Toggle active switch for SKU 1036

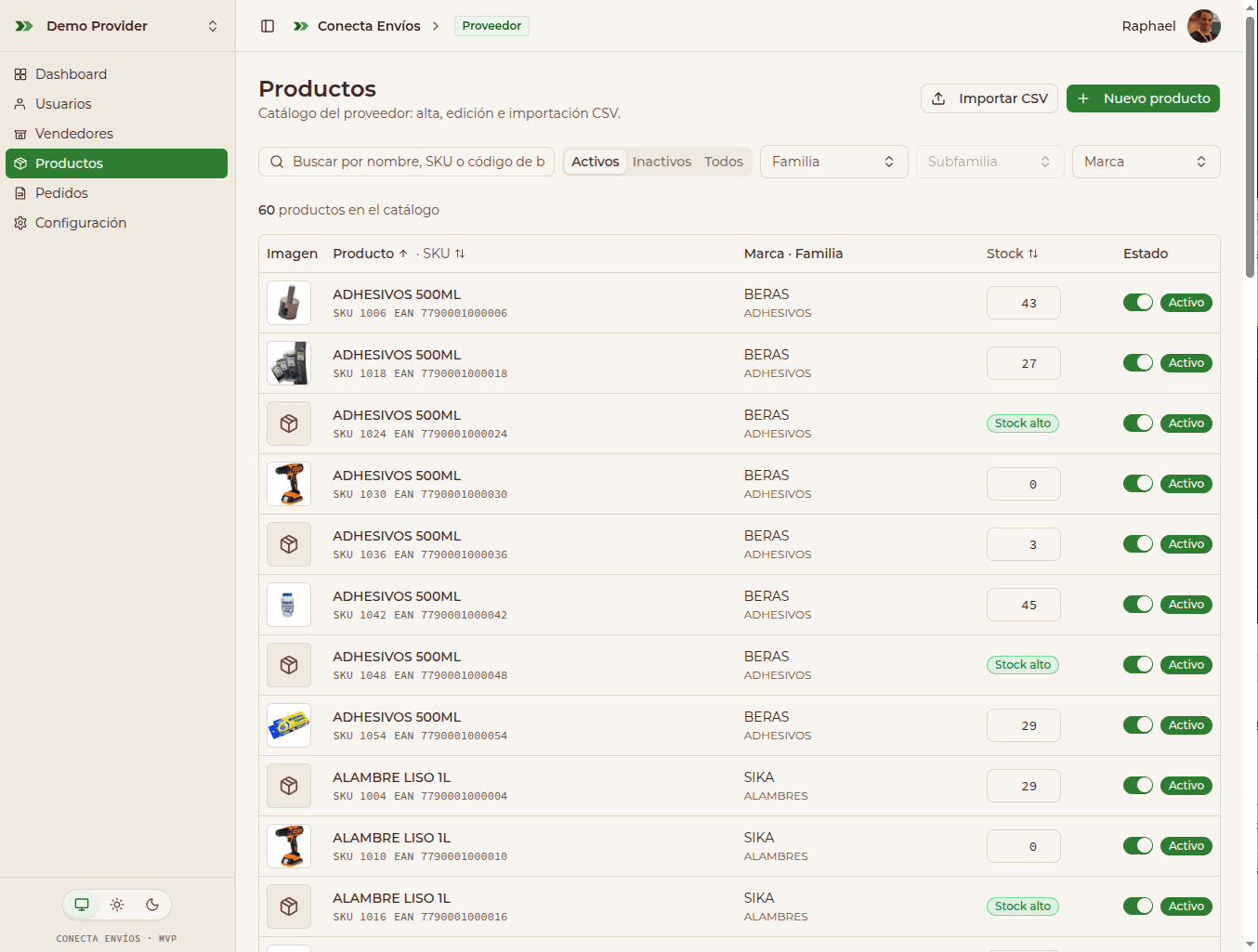[x=1138, y=544]
